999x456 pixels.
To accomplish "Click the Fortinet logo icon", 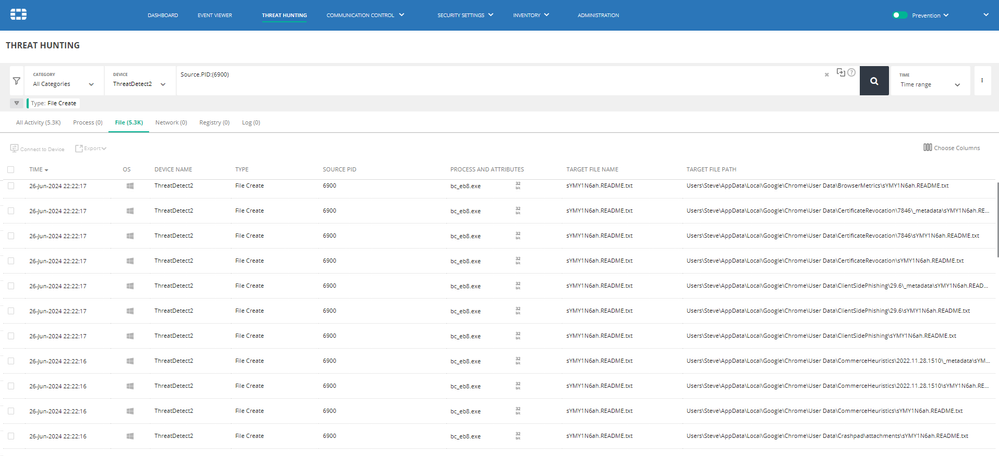I will pos(17,15).
